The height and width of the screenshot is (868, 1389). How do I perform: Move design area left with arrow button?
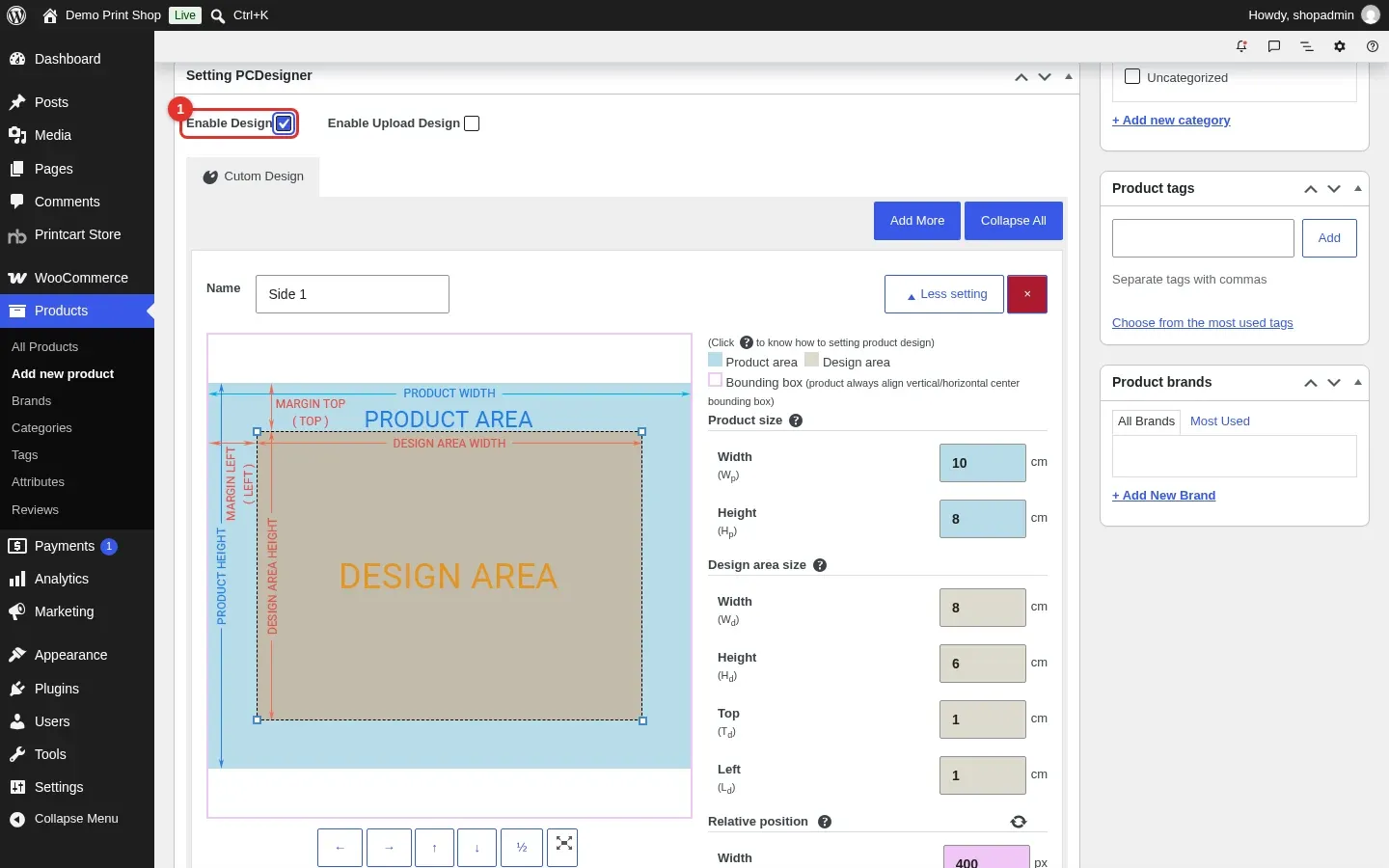tap(340, 848)
